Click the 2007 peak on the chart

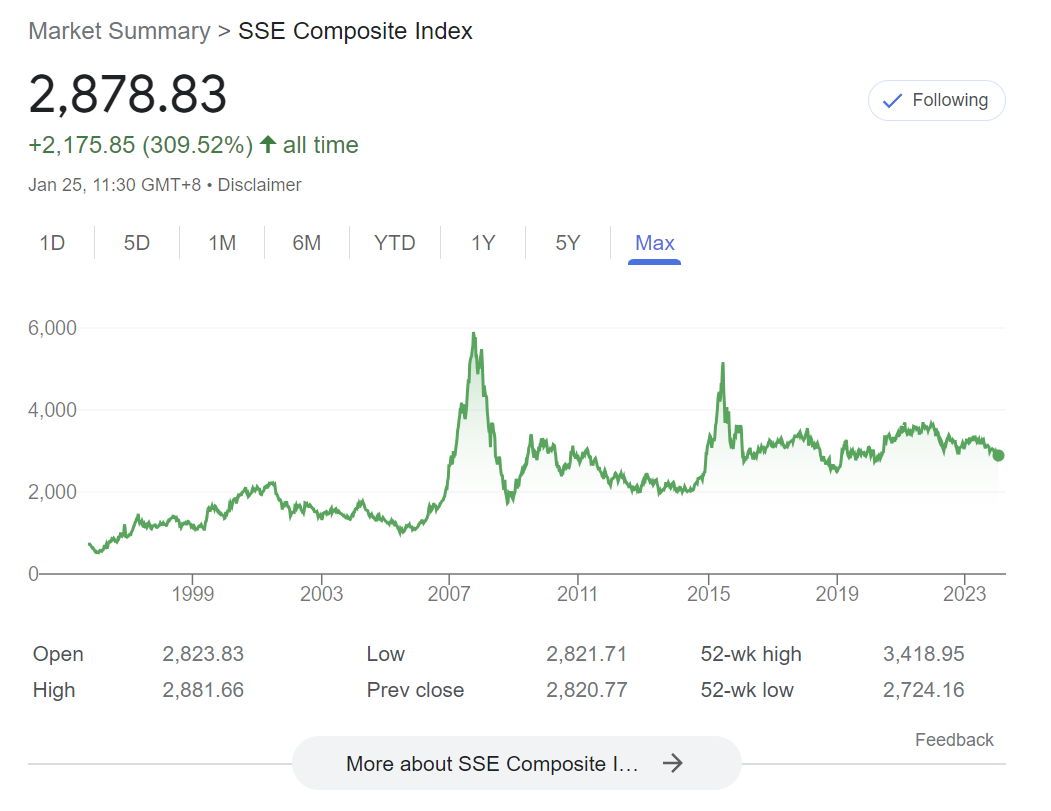pos(474,334)
